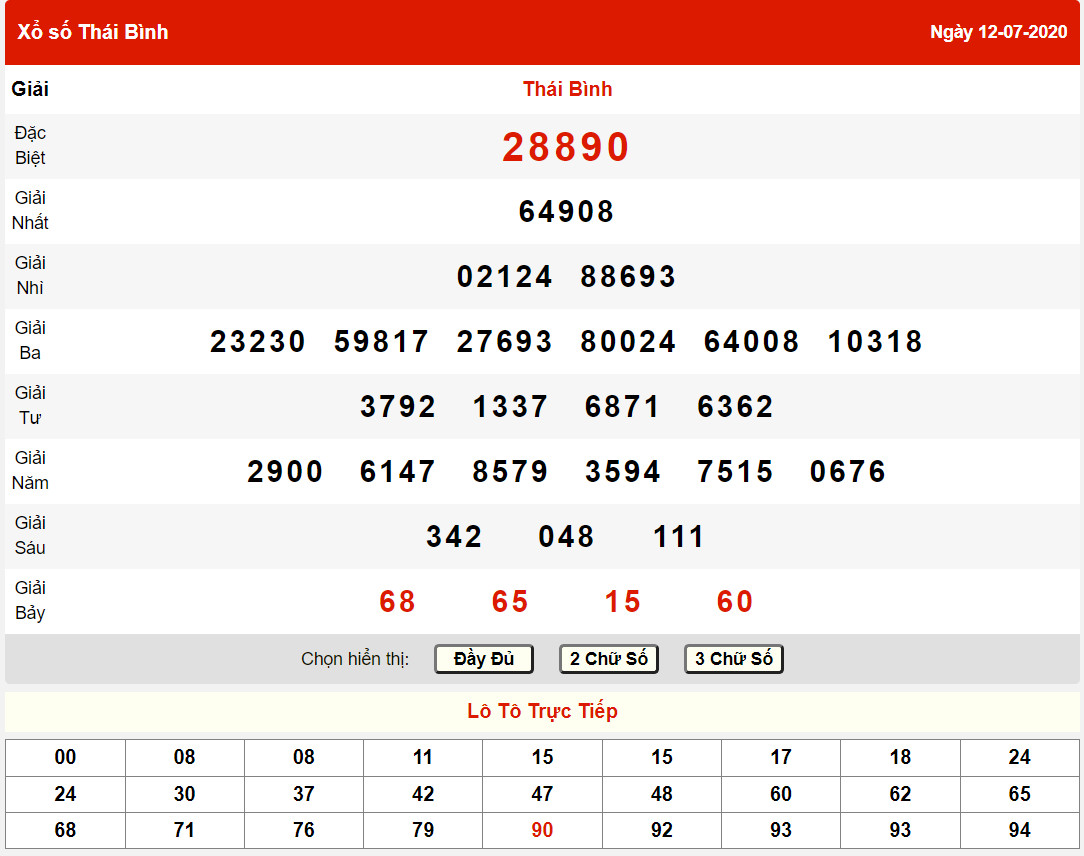Click the Đặc Biệt row label
The height and width of the screenshot is (856, 1084).
point(30,146)
